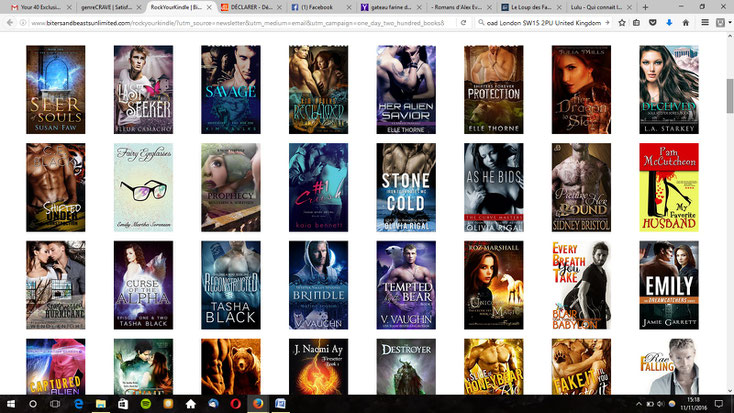Open the Captured Alien book cover
This screenshot has height=413, width=734.
point(56,367)
